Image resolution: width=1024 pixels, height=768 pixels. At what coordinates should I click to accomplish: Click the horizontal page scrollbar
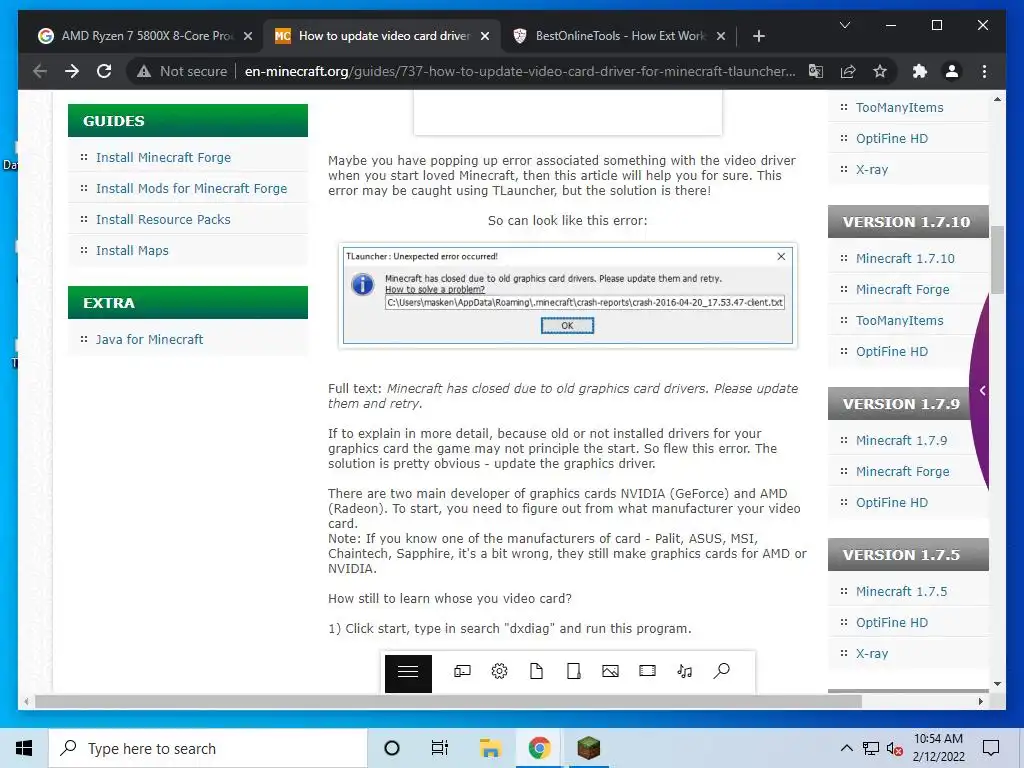click(x=448, y=701)
